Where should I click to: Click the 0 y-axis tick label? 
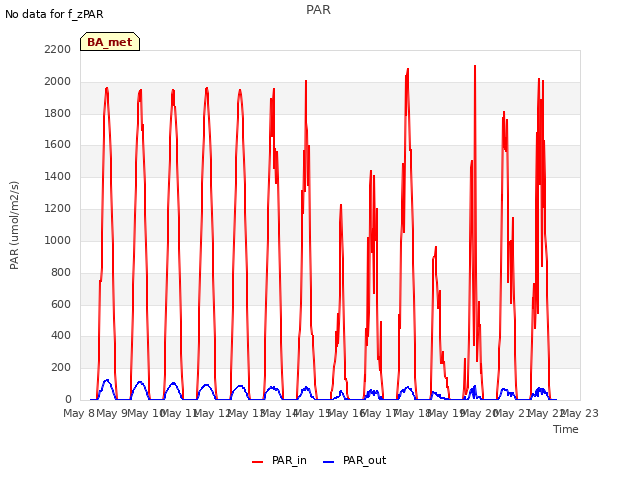(68, 399)
